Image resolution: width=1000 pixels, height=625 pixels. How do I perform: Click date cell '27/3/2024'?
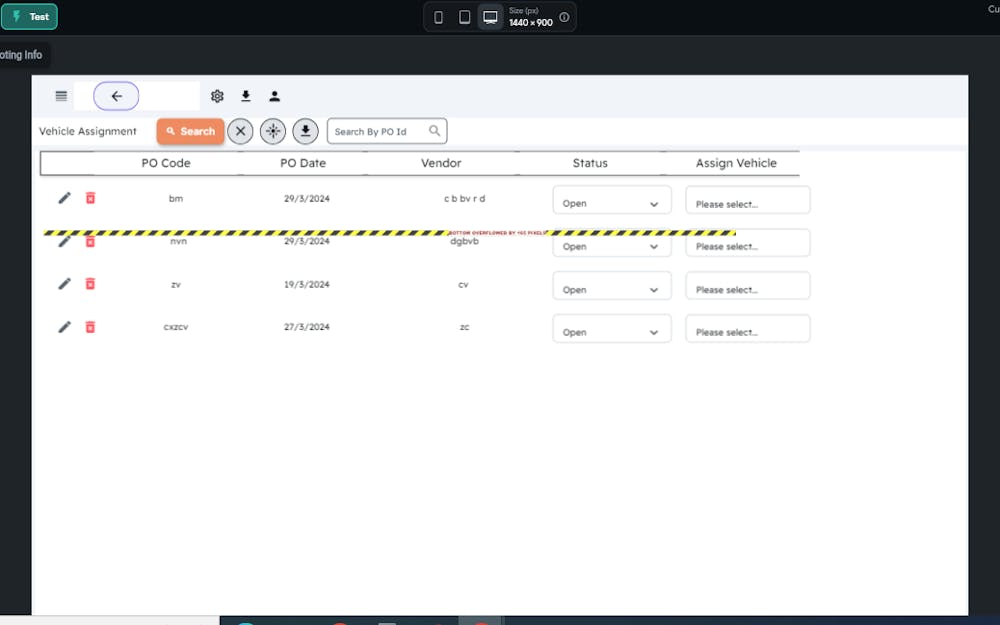coord(307,327)
